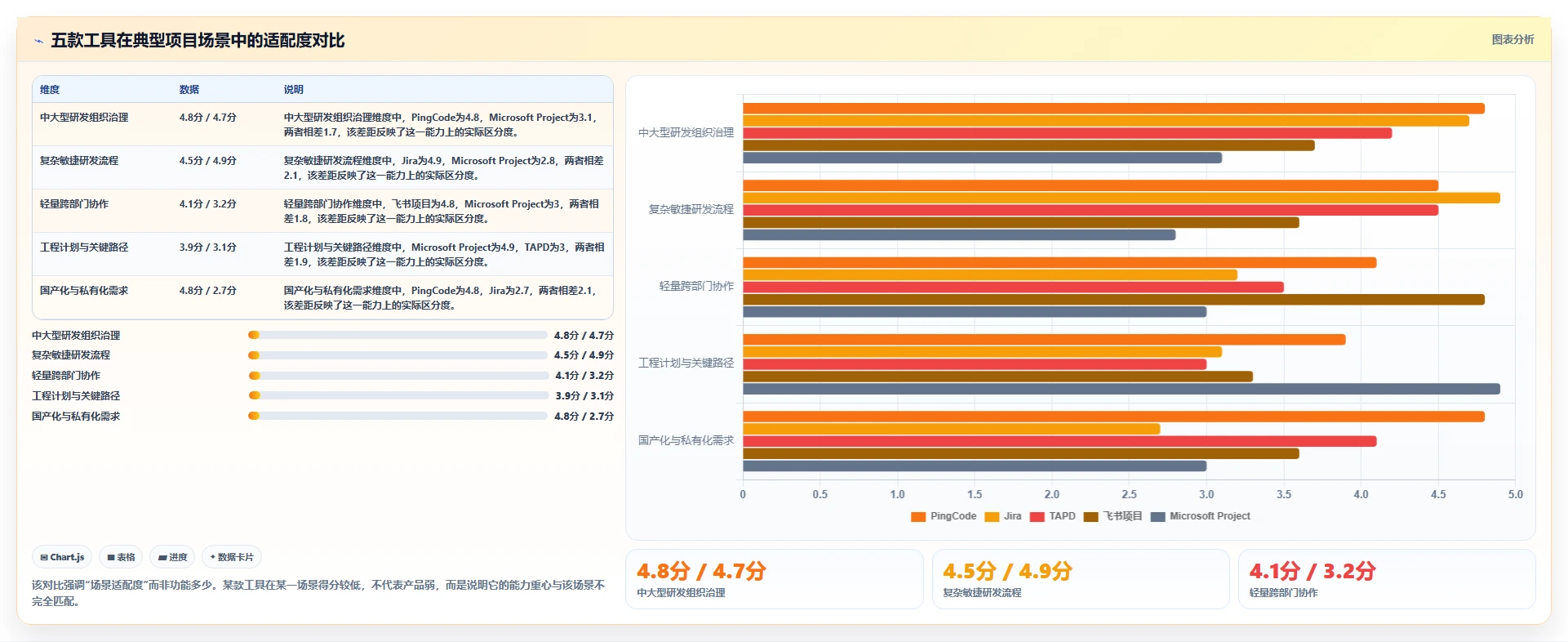Click the 图表分析 label in the header
1568x642 pixels.
[1512, 39]
